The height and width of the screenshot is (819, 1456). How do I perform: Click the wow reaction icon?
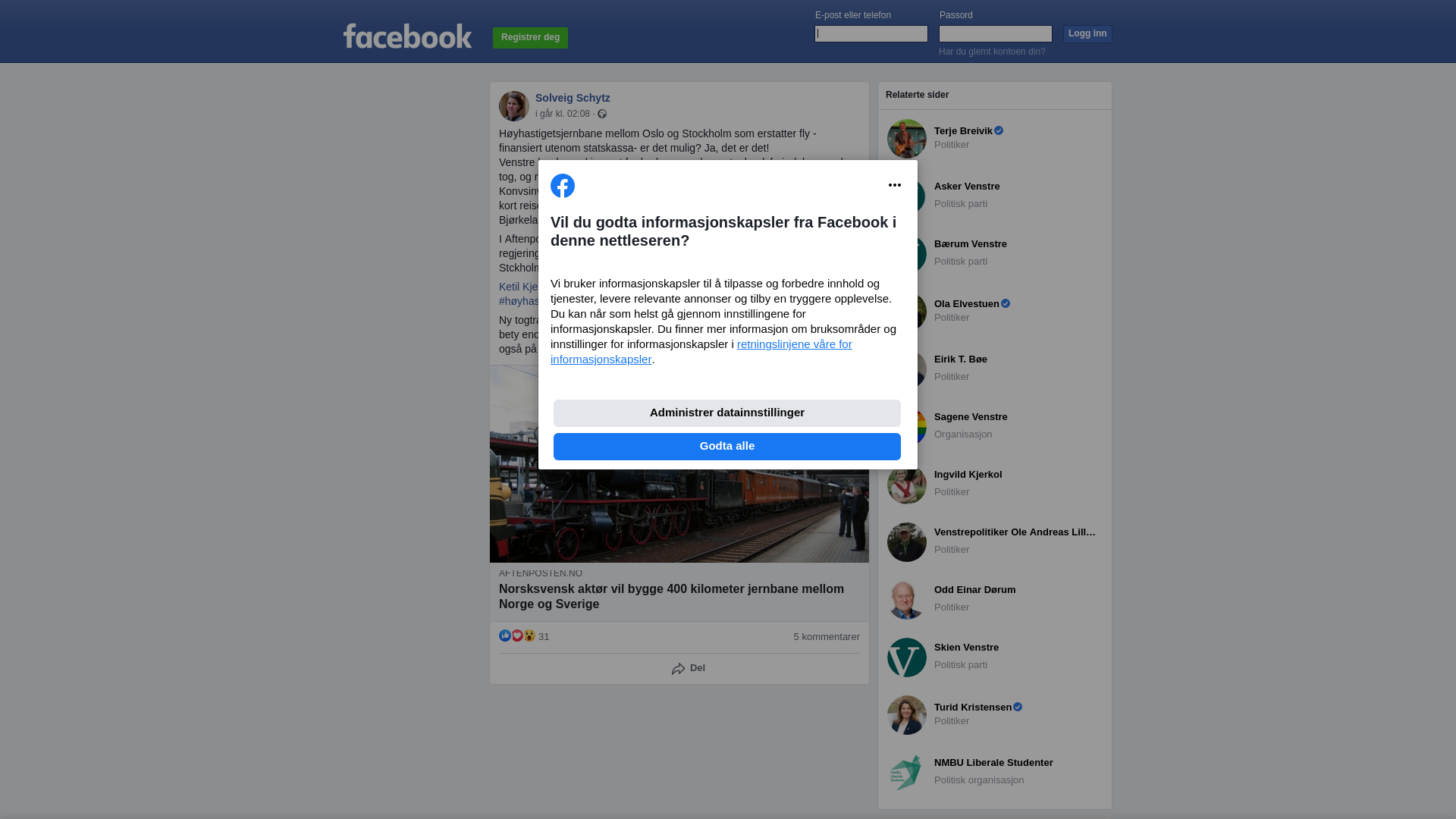pyautogui.click(x=529, y=635)
